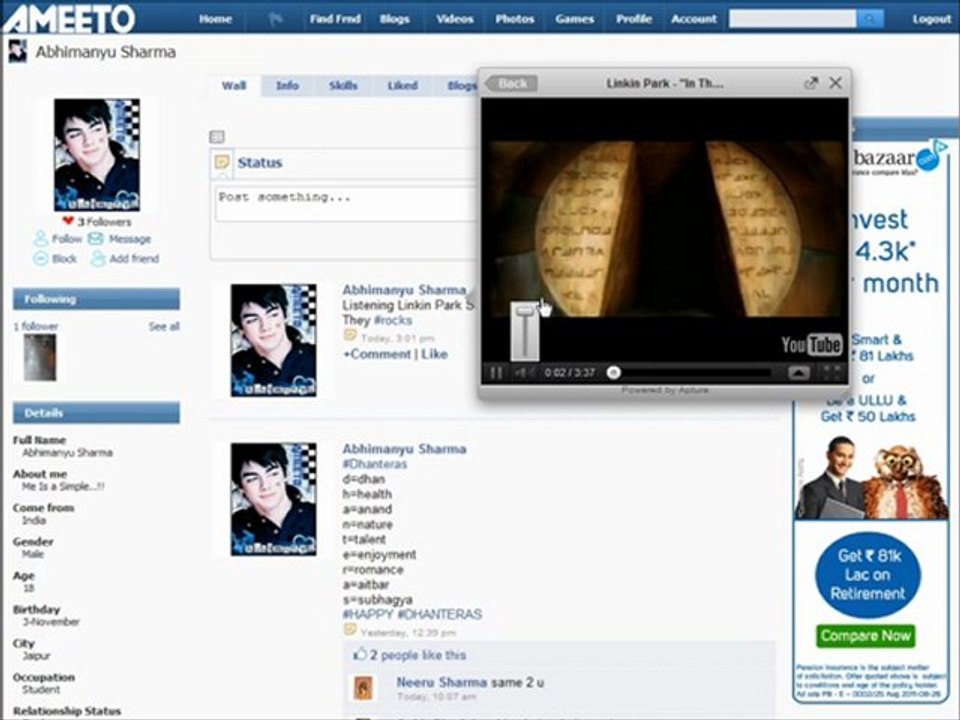Screen dimensions: 960x720
Task: Click avatar on the Linkin Park post
Action: point(274,340)
